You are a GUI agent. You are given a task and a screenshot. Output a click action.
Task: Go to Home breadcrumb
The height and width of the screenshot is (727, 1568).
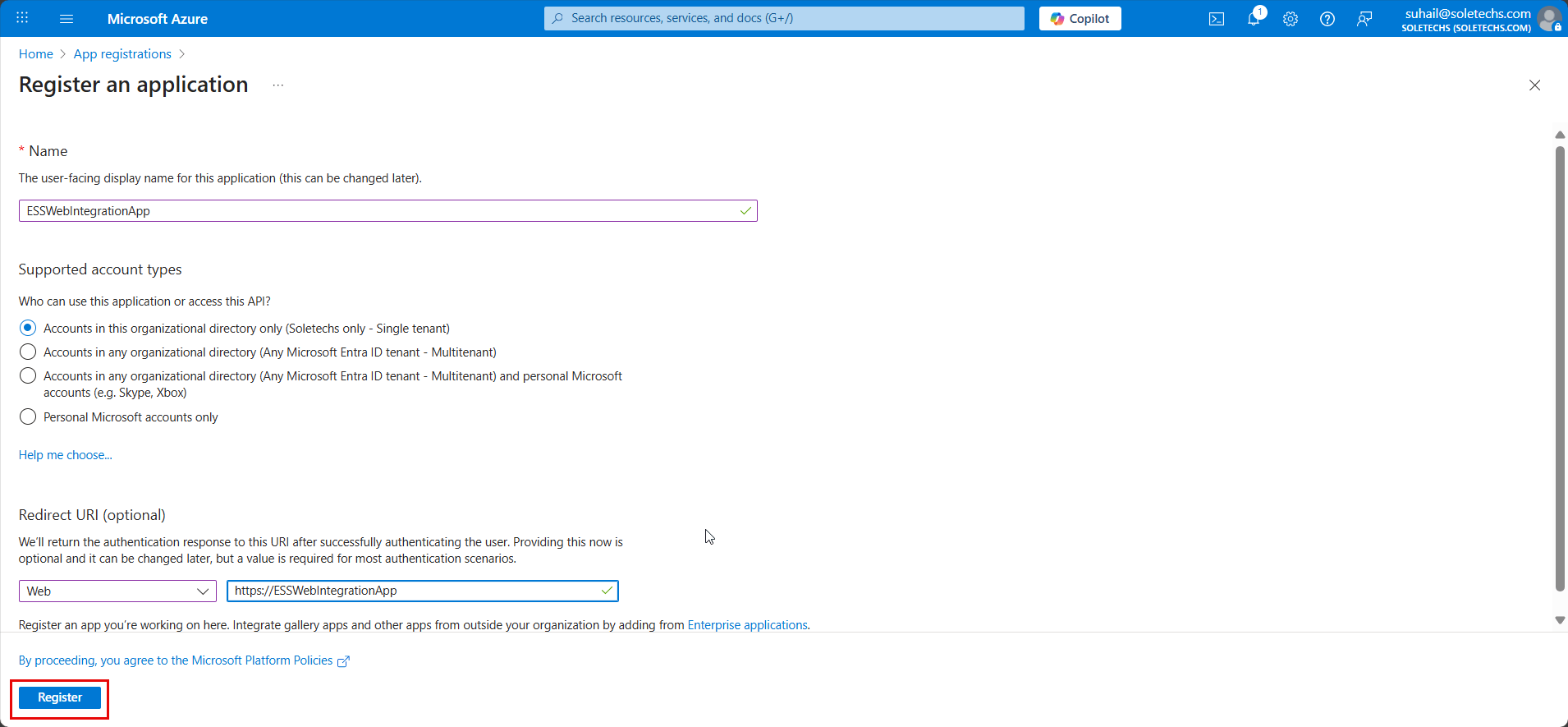tap(36, 54)
